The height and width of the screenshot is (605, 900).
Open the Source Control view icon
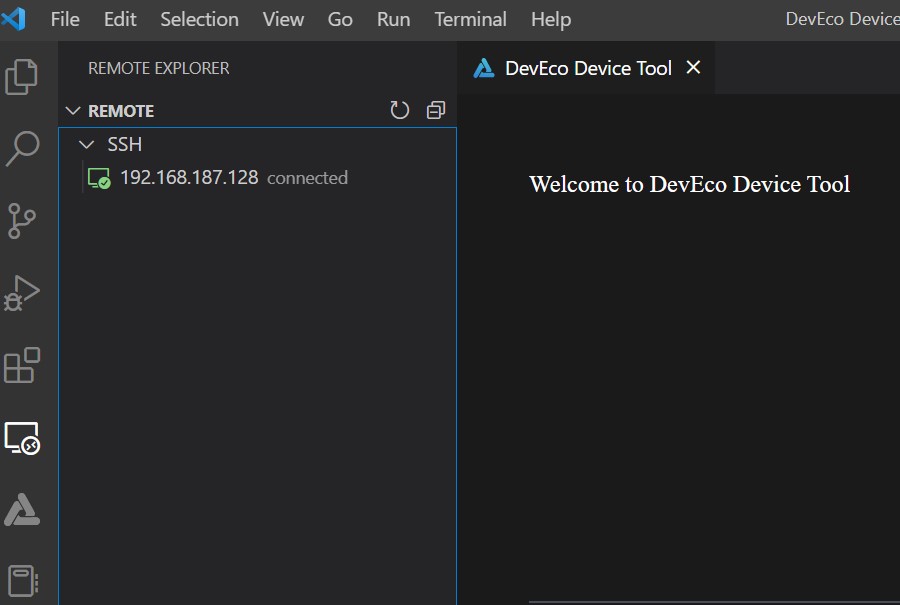click(22, 220)
